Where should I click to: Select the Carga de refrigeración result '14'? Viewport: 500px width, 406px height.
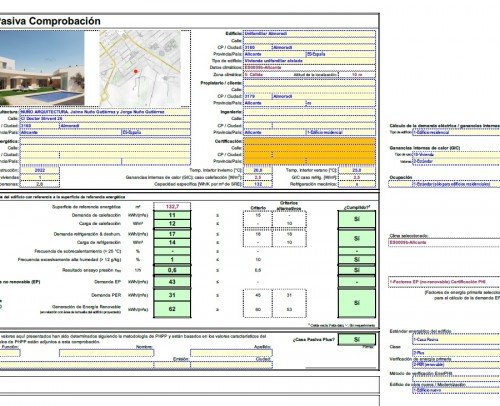(x=172, y=242)
